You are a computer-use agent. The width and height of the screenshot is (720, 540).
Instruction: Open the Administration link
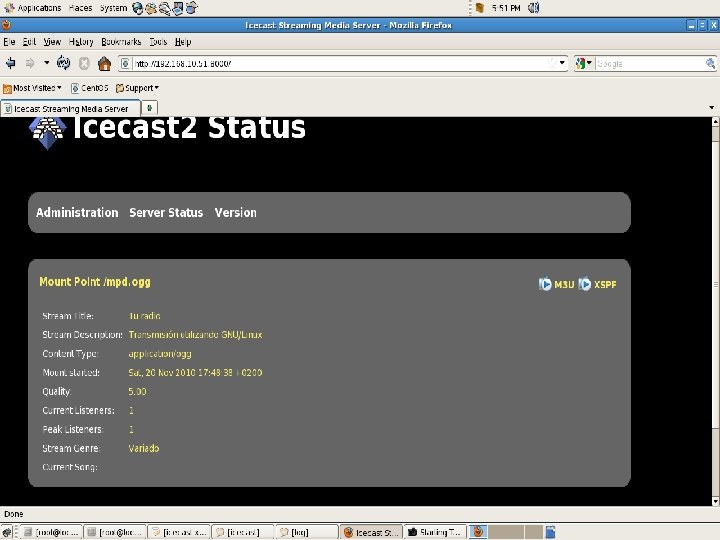(x=77, y=213)
